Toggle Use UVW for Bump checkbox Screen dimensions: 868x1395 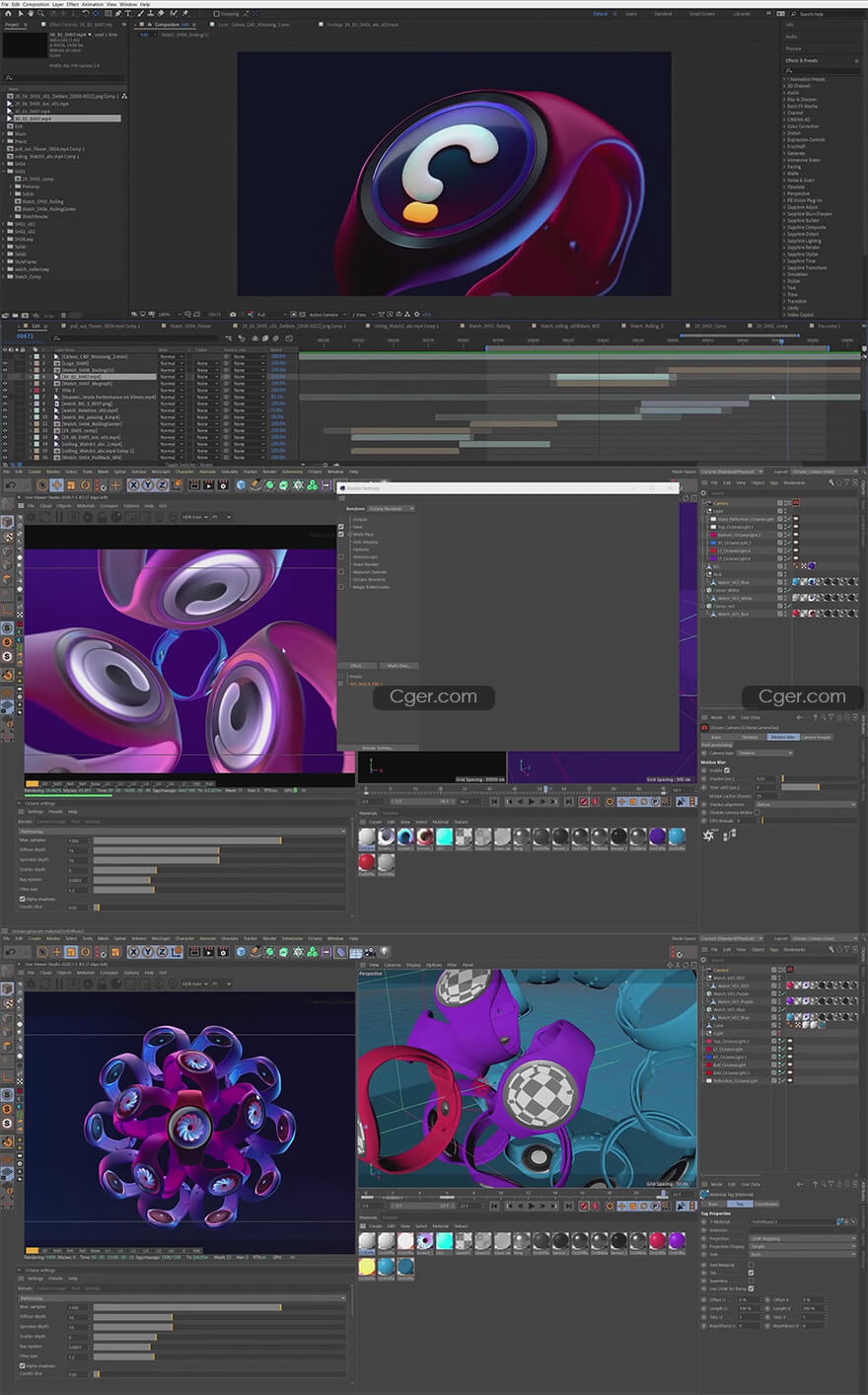[751, 1288]
